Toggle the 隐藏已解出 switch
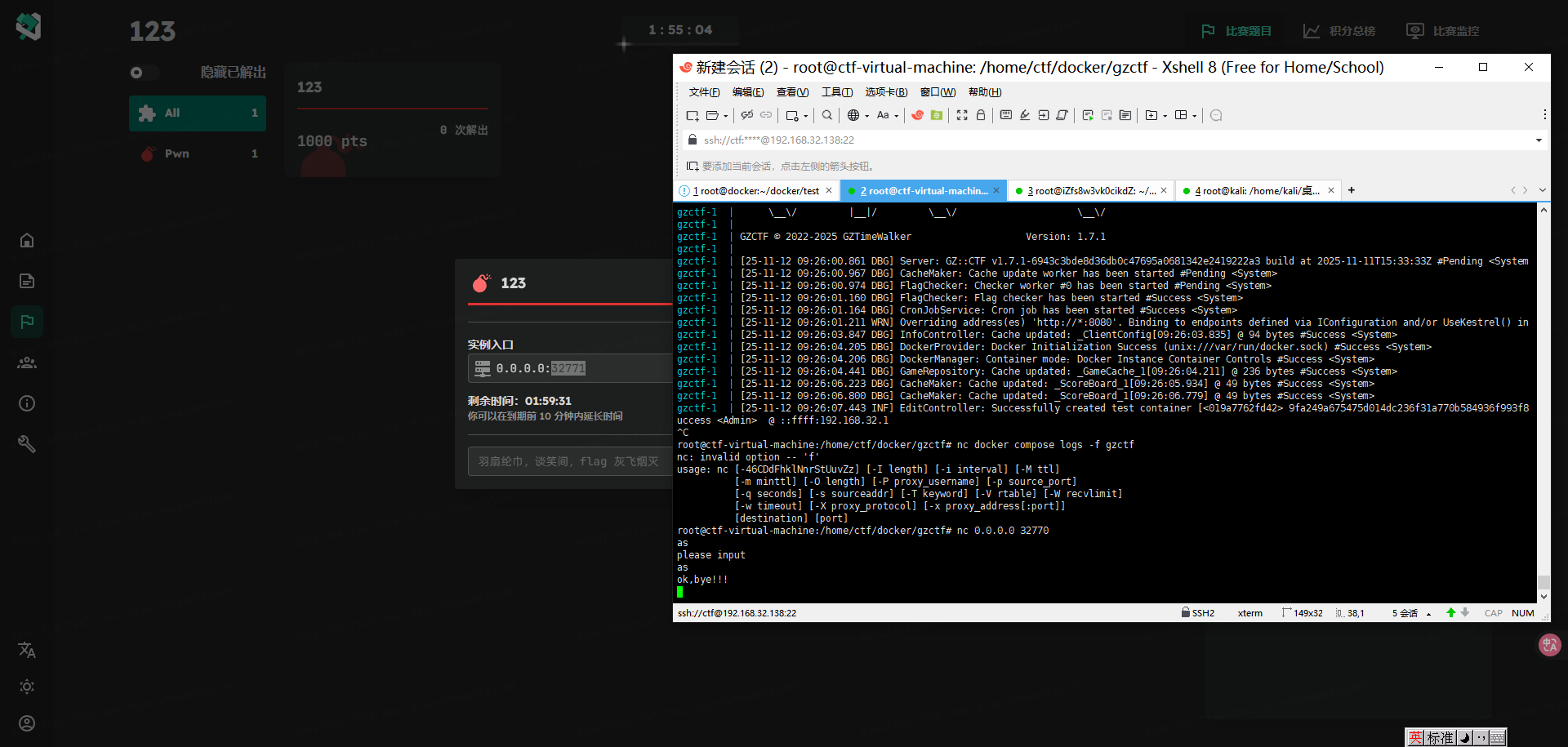1568x747 pixels. pos(144,73)
